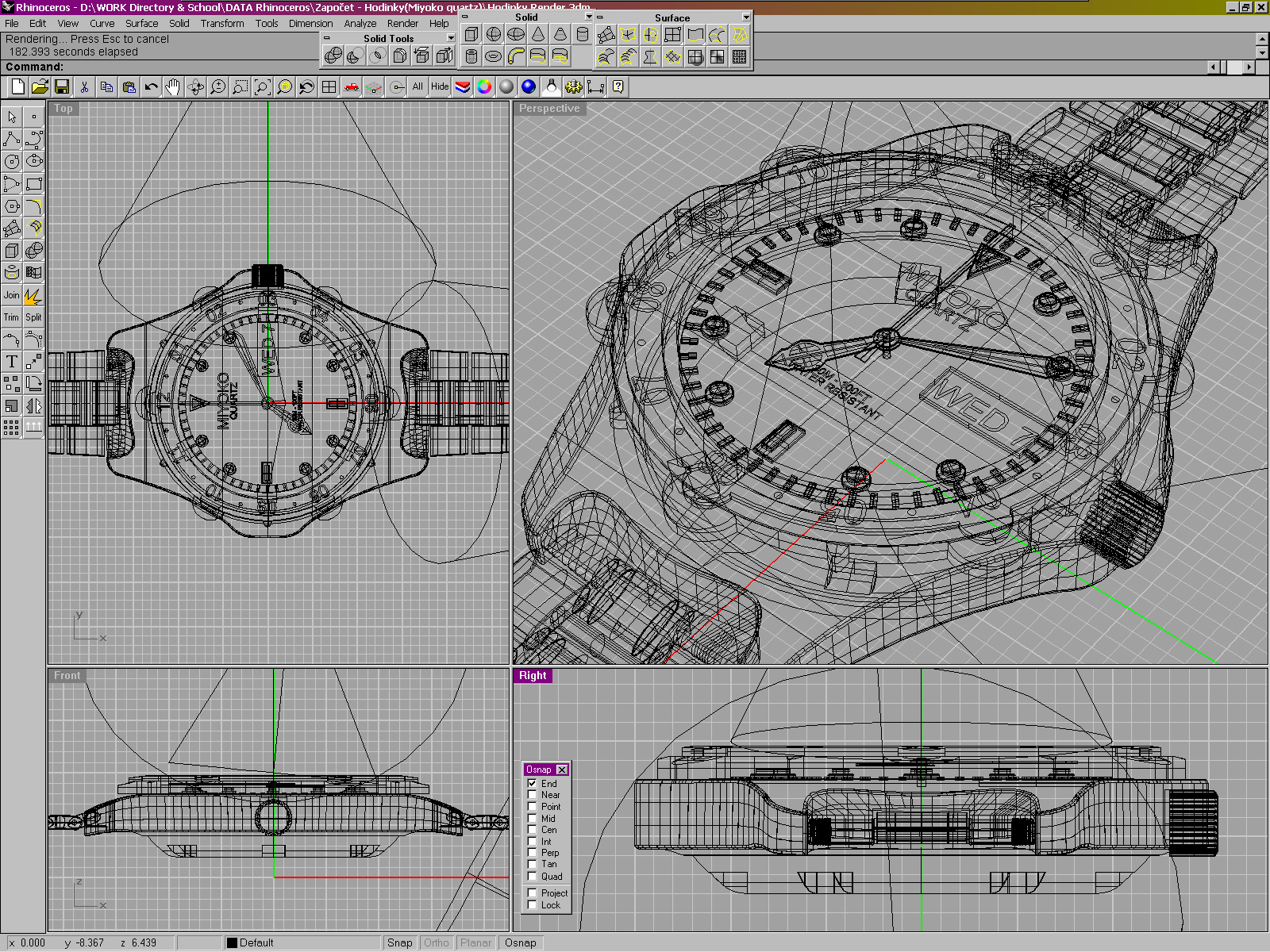The image size is (1270, 952).
Task: Click the four-viewport layout icon
Action: (329, 86)
